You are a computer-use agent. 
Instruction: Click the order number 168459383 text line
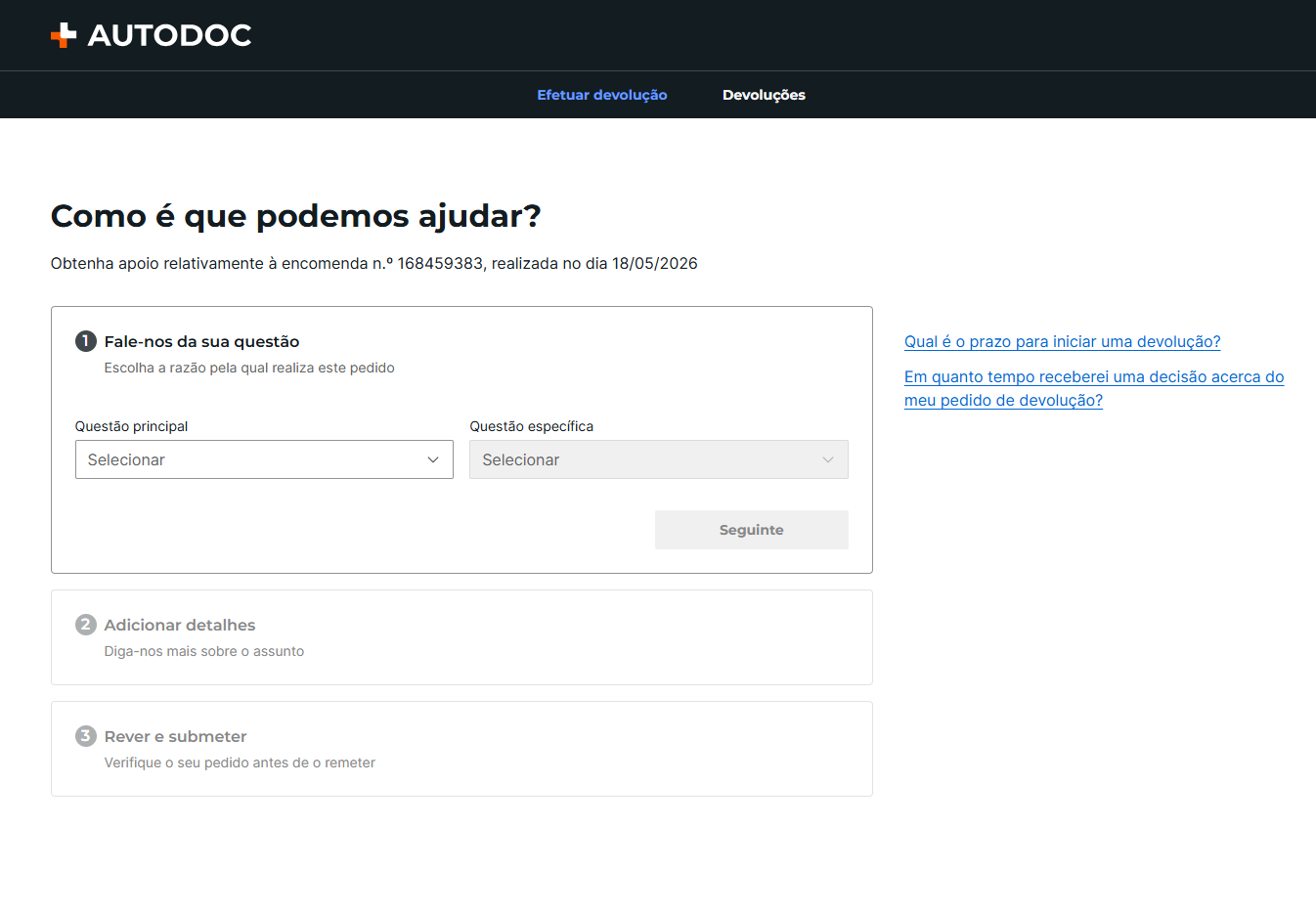[x=374, y=263]
